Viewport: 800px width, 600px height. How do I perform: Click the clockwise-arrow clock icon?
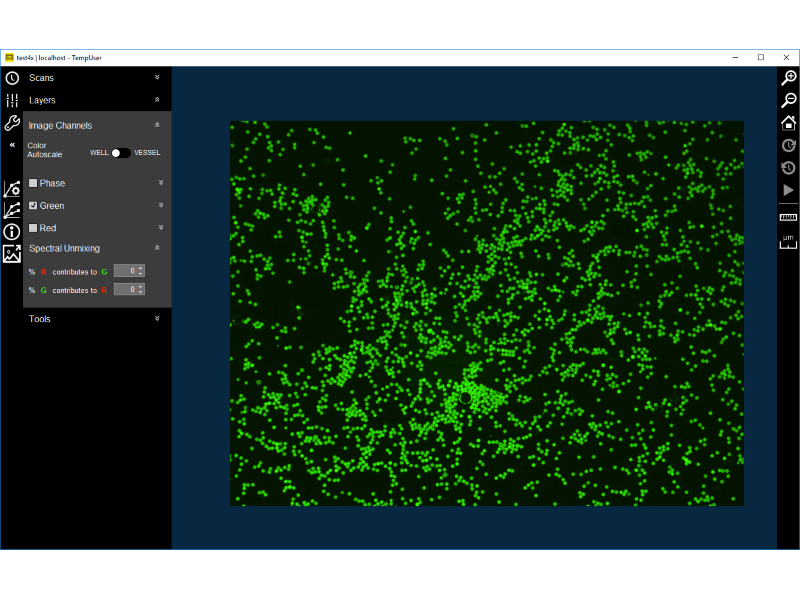789,145
